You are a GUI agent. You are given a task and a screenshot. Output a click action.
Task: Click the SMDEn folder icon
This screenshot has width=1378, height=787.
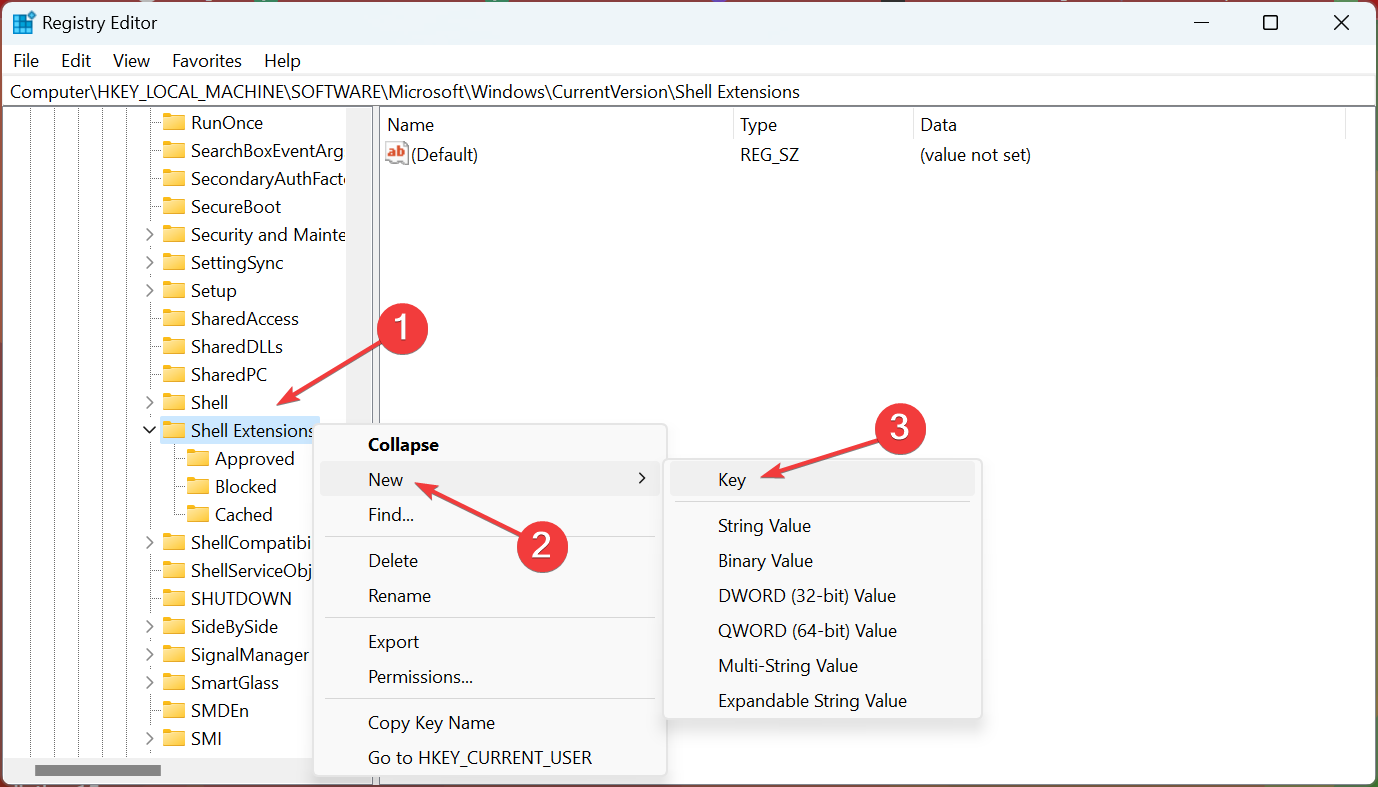coord(174,710)
